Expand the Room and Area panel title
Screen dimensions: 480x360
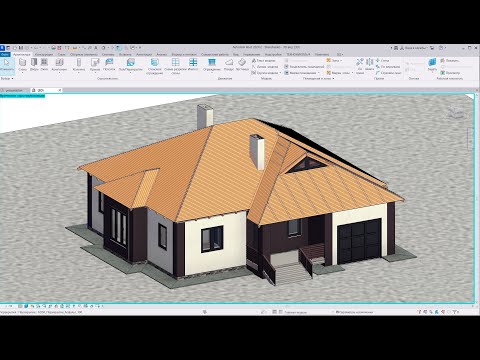[318, 79]
